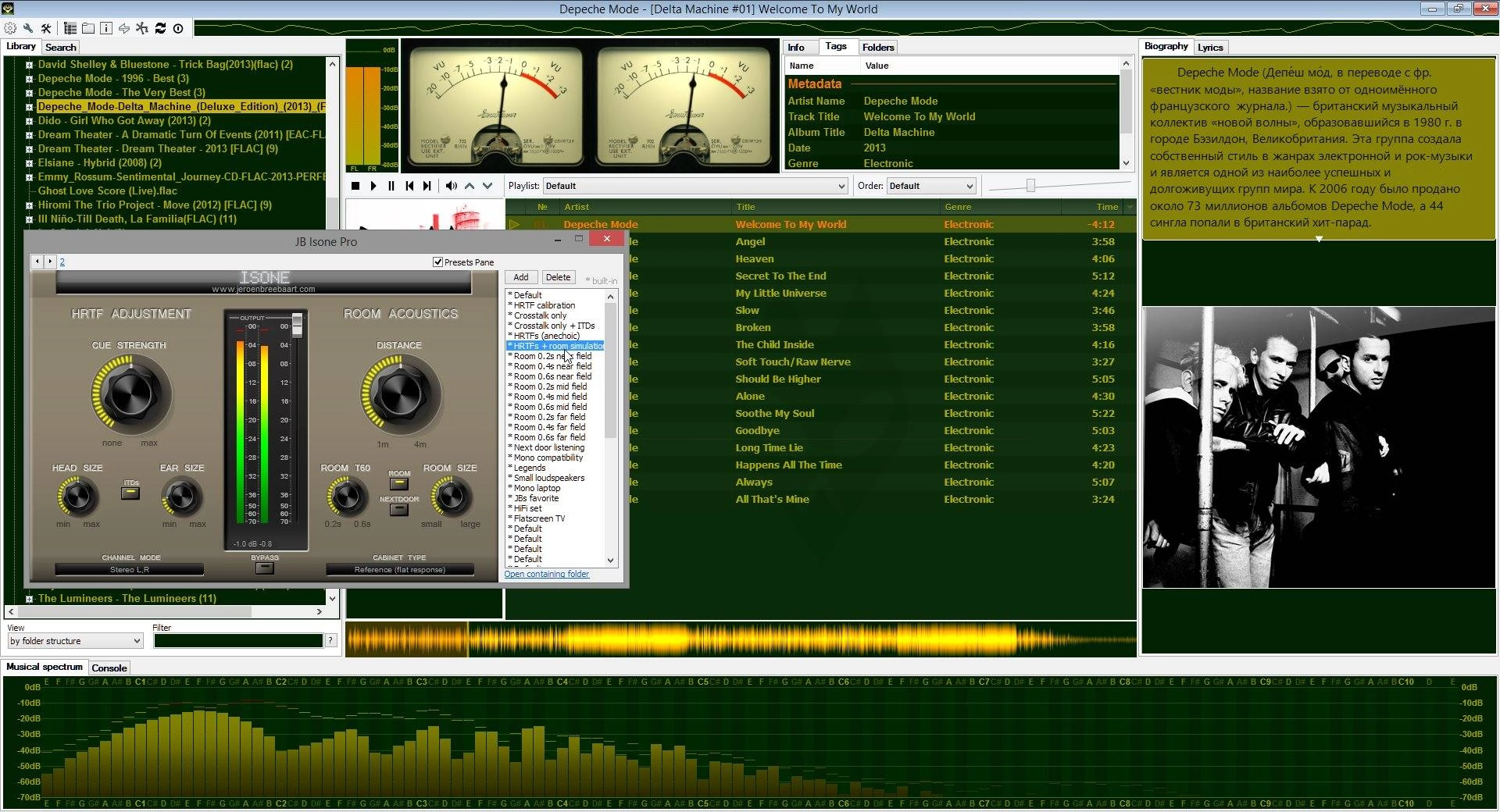Click the 'Open containing folder' link

point(546,574)
